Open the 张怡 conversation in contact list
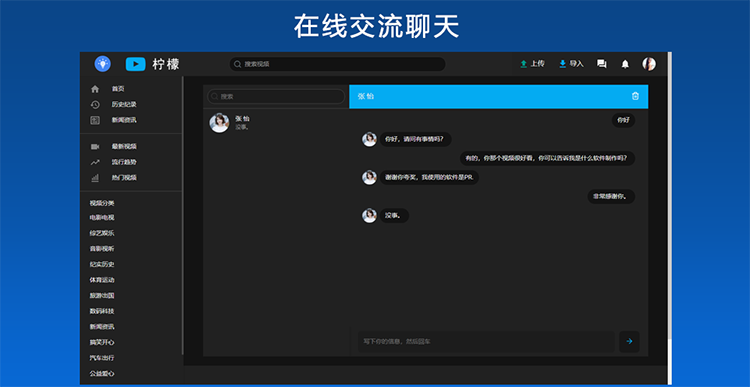The image size is (750, 387). point(276,123)
